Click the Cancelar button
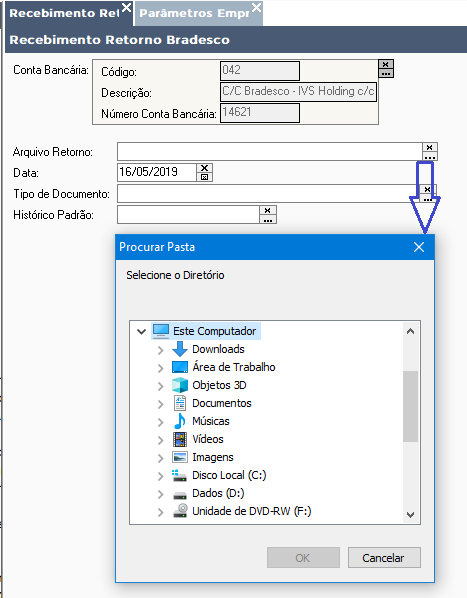 384,558
